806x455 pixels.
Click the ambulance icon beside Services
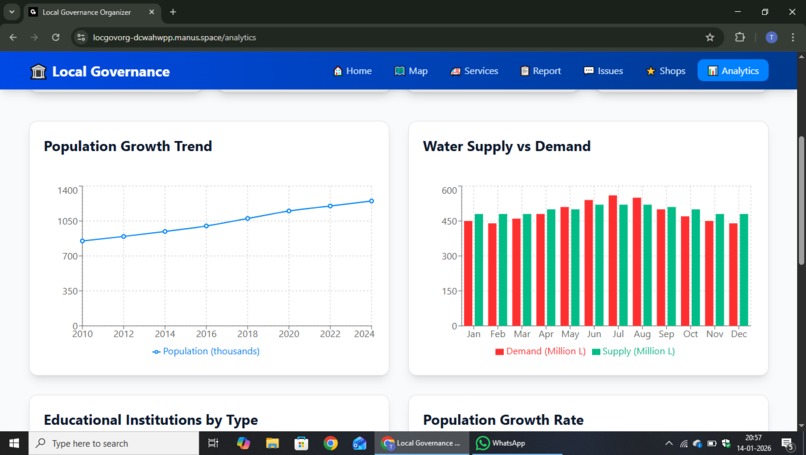pos(455,71)
